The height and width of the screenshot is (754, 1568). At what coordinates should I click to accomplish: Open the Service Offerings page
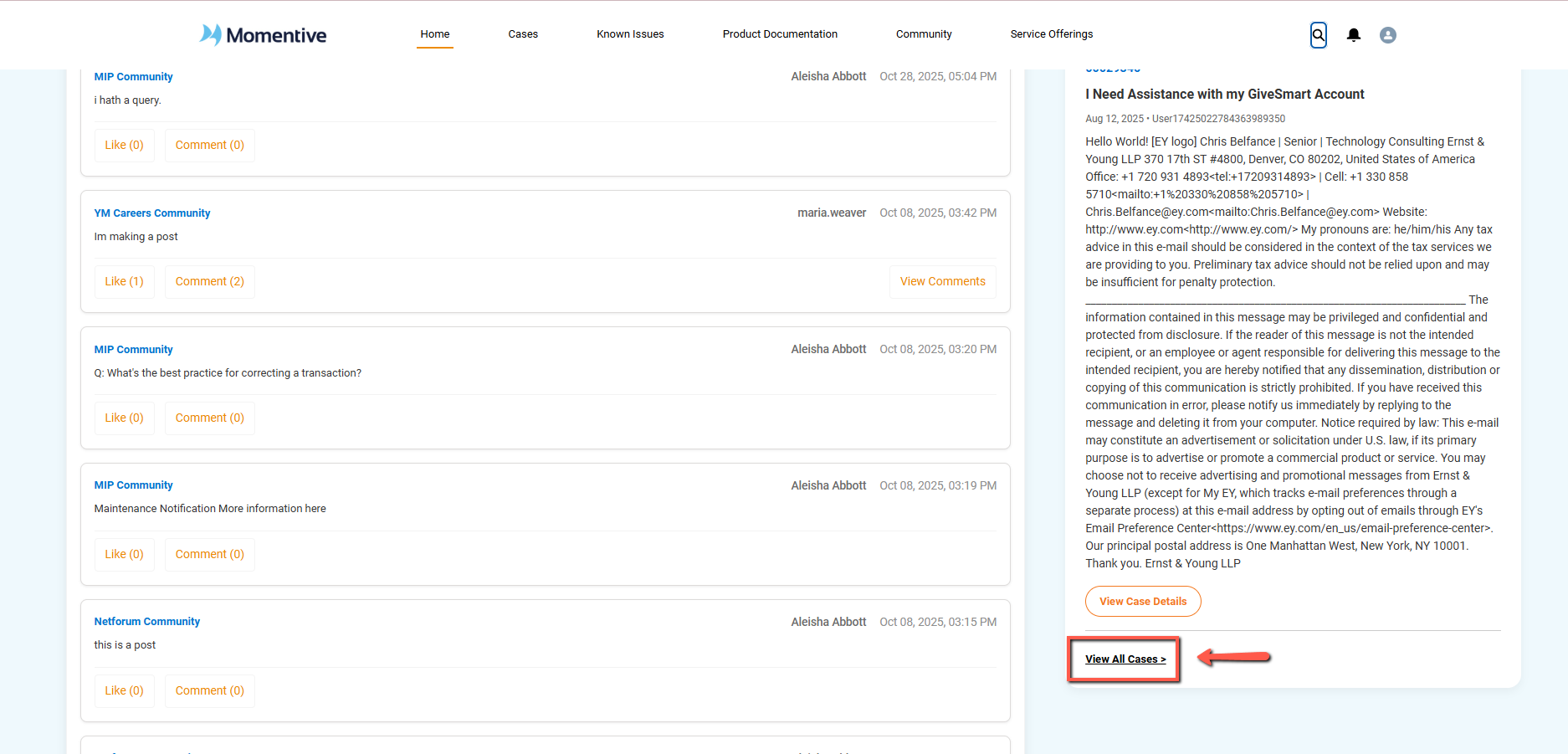click(1051, 34)
